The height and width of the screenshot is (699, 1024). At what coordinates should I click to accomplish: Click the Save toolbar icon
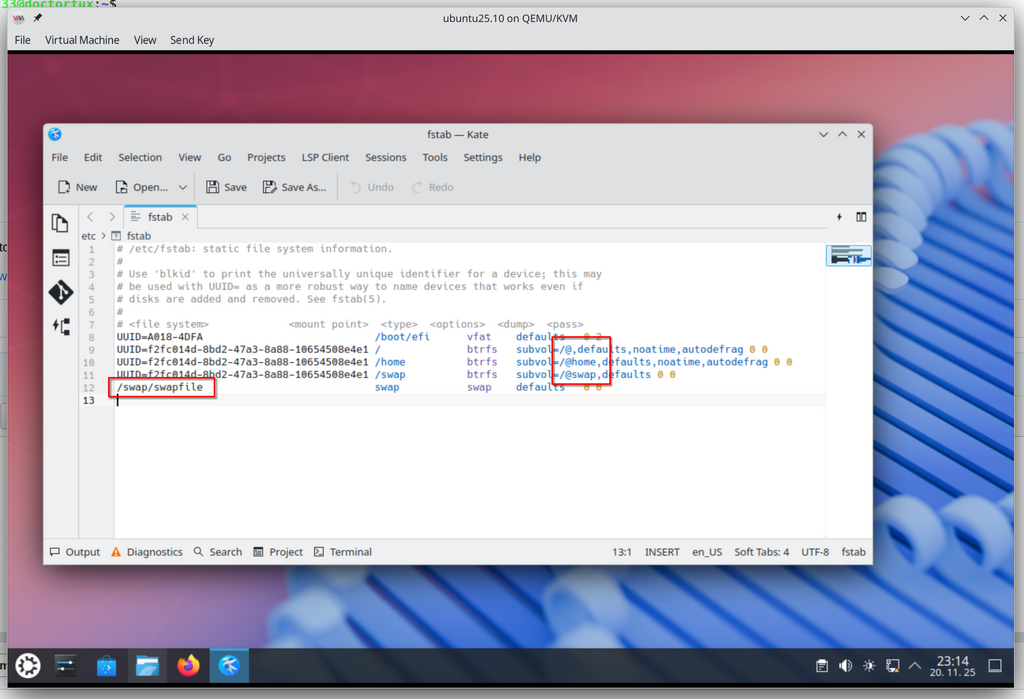[226, 187]
